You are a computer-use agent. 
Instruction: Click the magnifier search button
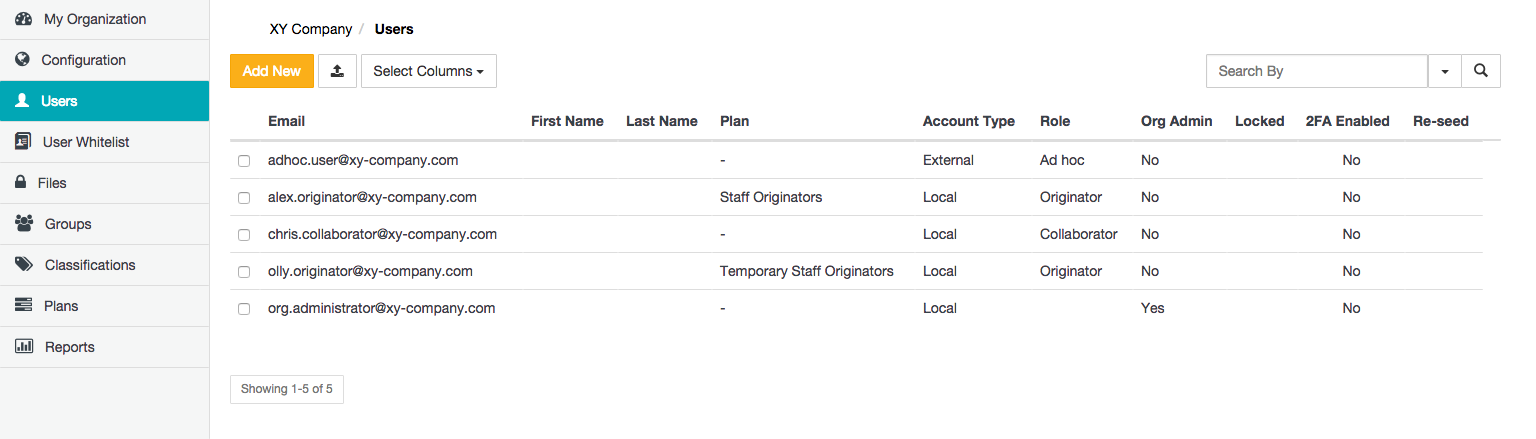point(1480,71)
